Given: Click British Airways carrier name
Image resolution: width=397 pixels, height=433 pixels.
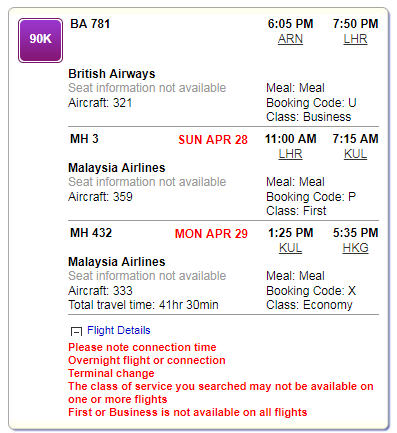Looking at the screenshot, I should [x=112, y=74].
